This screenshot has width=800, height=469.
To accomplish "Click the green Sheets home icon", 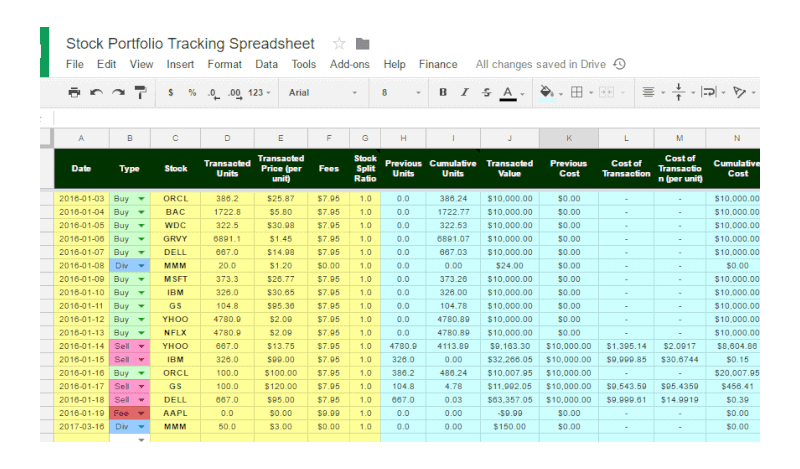I will point(45,52).
